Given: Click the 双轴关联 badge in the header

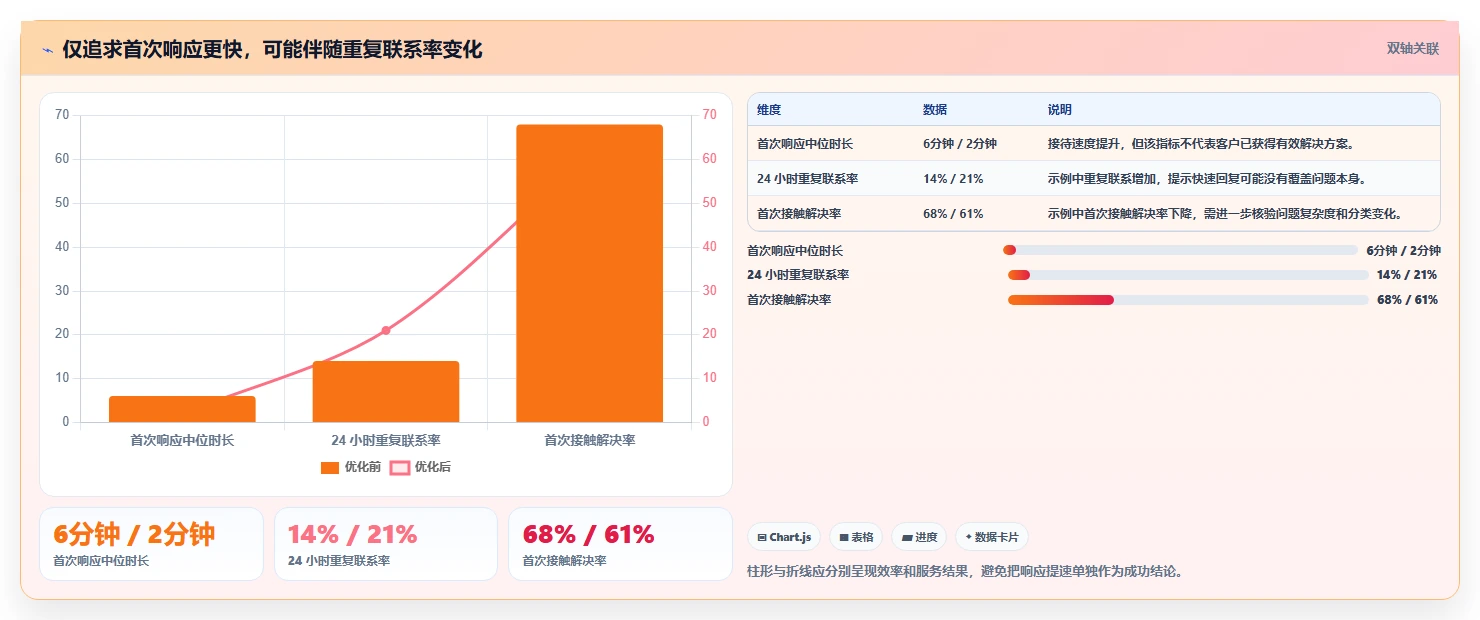Looking at the screenshot, I should point(1413,49).
